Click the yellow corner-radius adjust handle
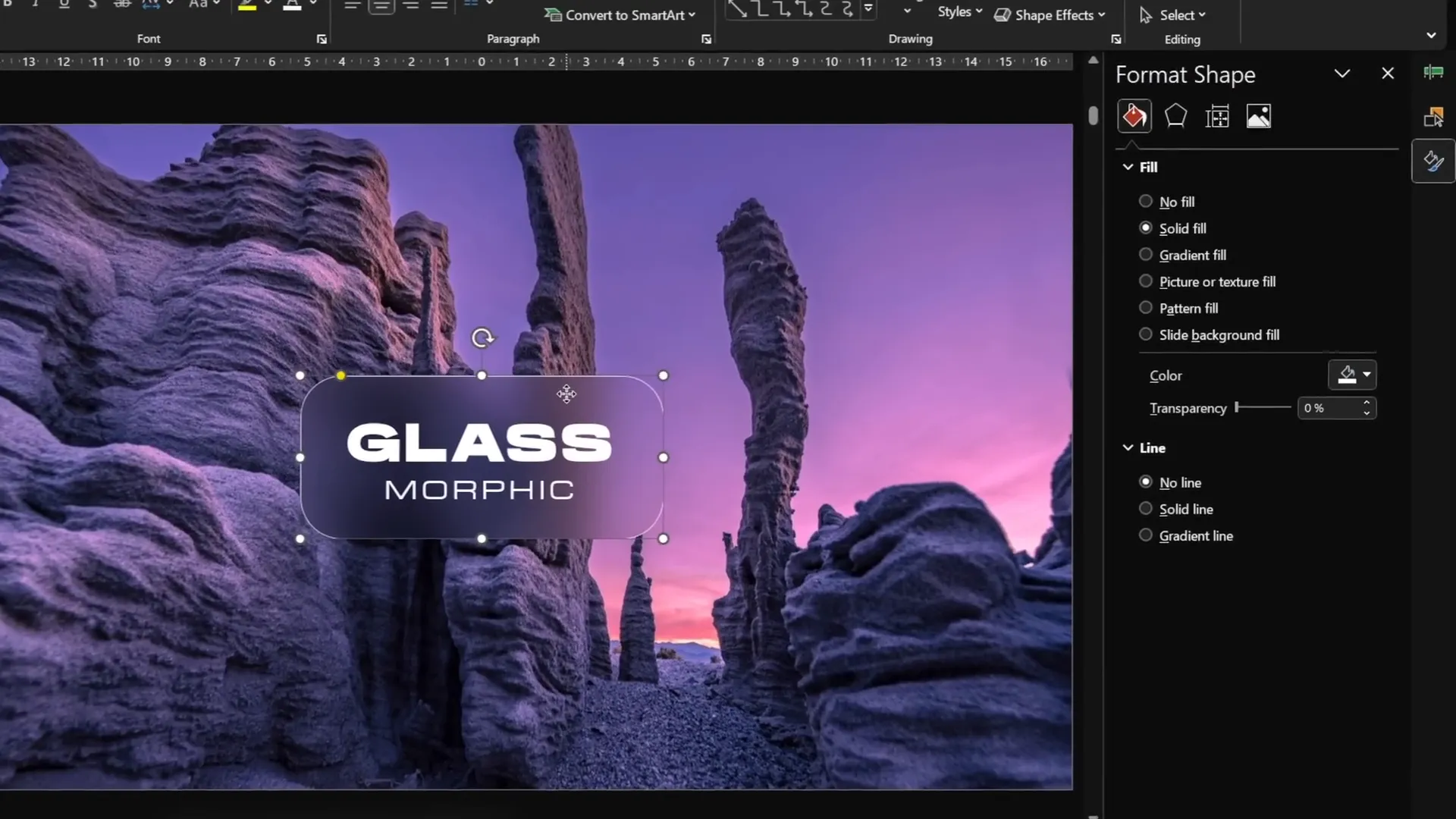1456x819 pixels. tap(341, 375)
